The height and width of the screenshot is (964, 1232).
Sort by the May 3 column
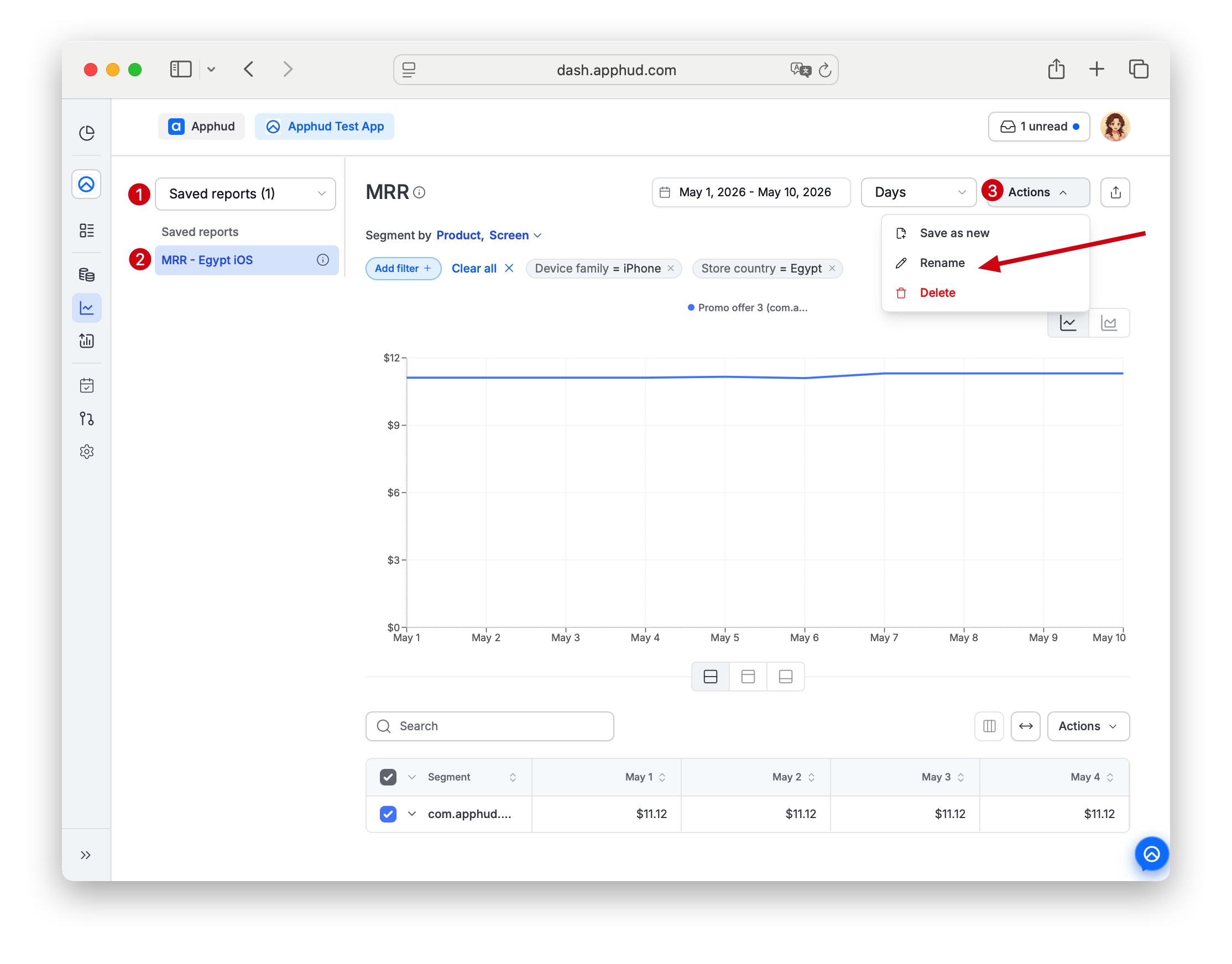point(960,777)
